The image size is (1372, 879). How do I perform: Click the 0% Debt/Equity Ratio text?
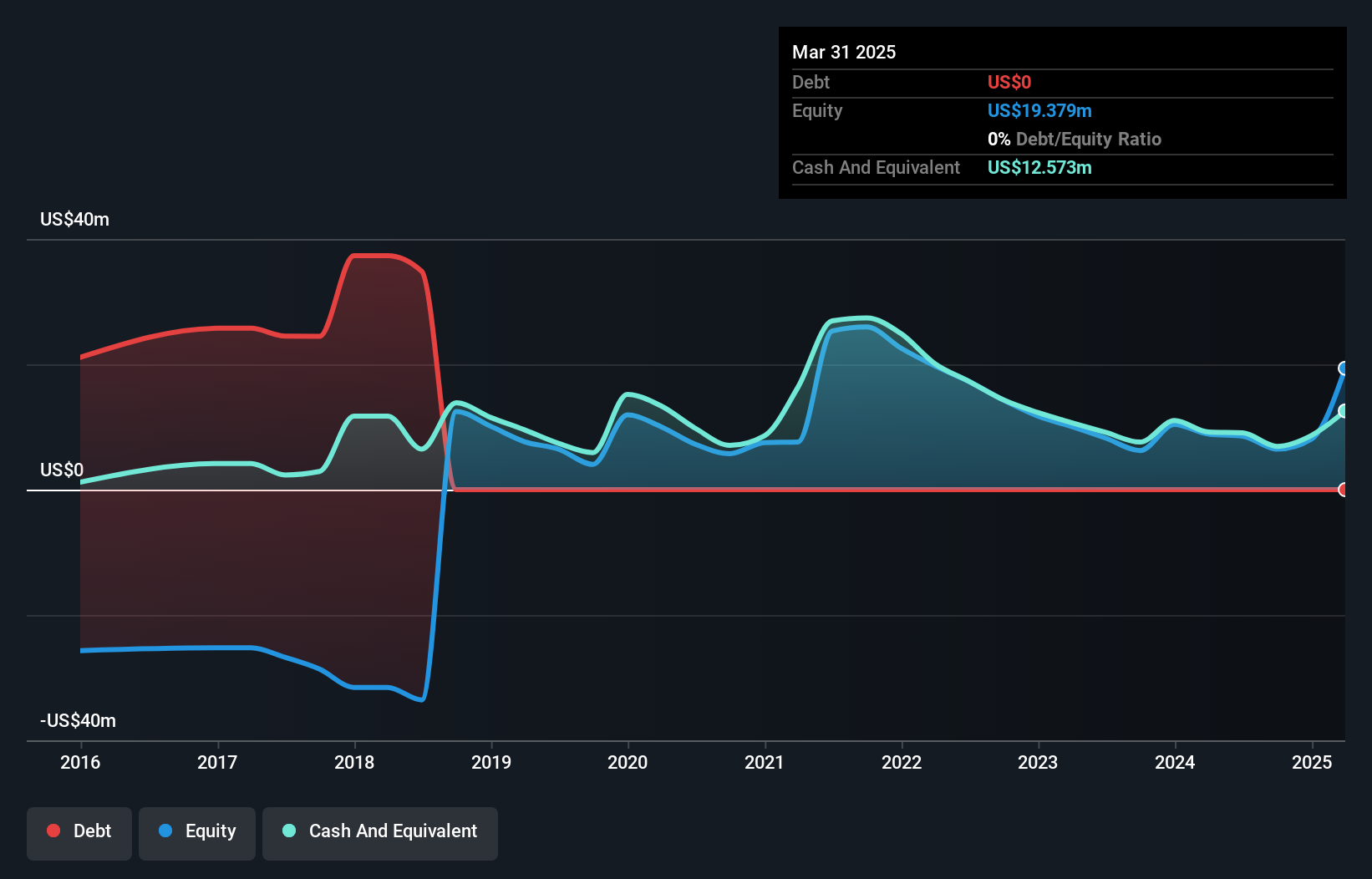pyautogui.click(x=1075, y=140)
